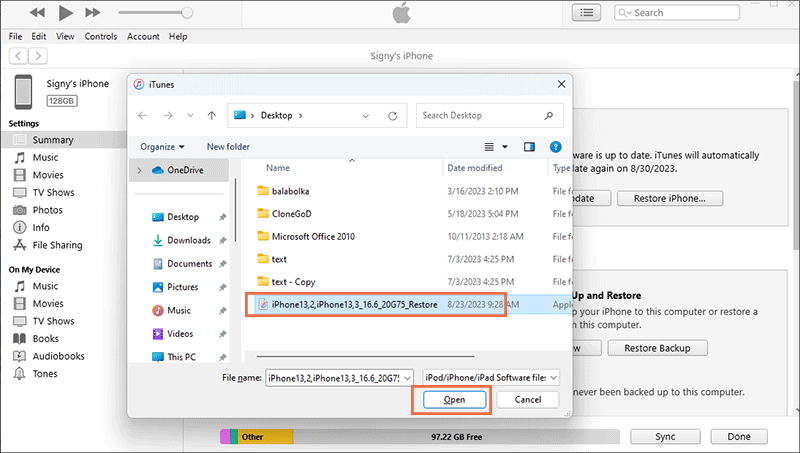Open the Organize dropdown
Viewport: 800px width, 453px height.
point(162,147)
